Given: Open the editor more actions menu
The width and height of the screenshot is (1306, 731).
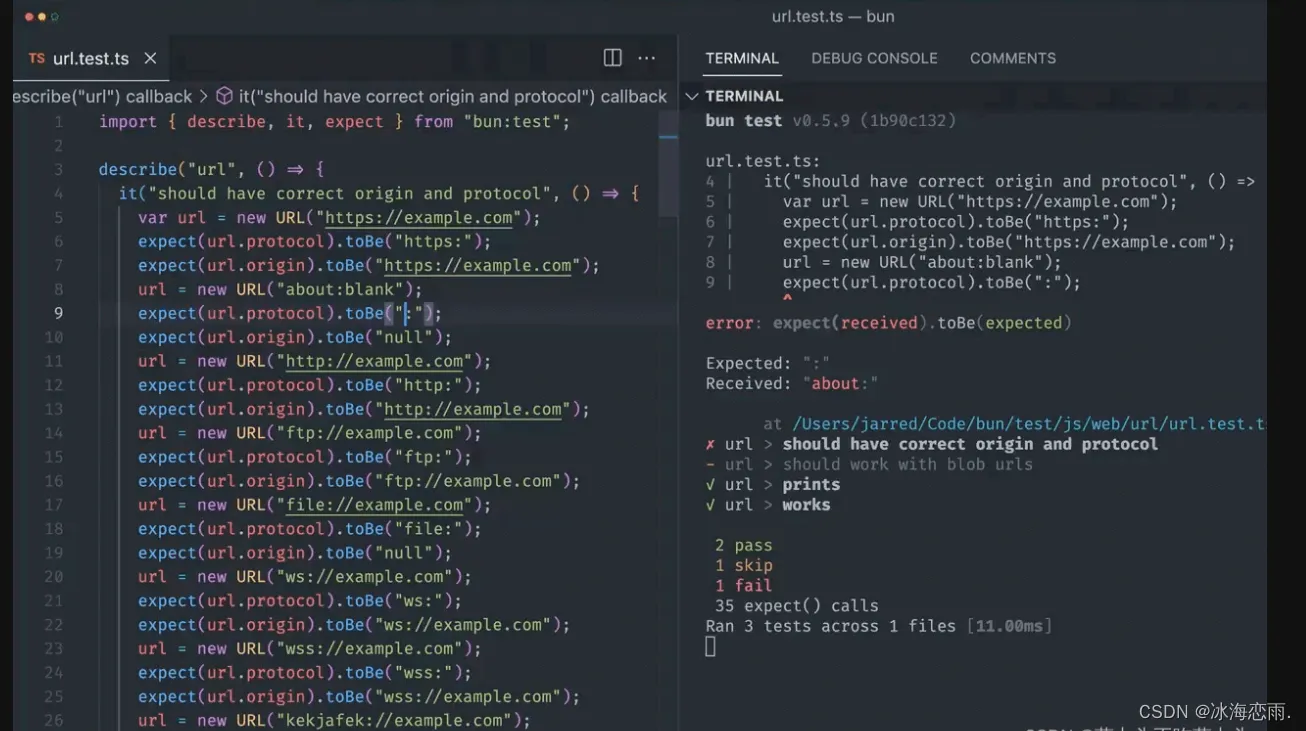Looking at the screenshot, I should tap(647, 58).
